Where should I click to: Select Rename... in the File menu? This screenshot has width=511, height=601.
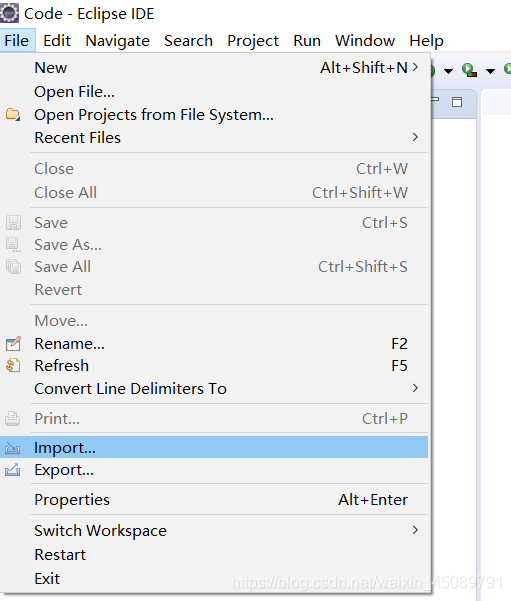tap(214, 343)
